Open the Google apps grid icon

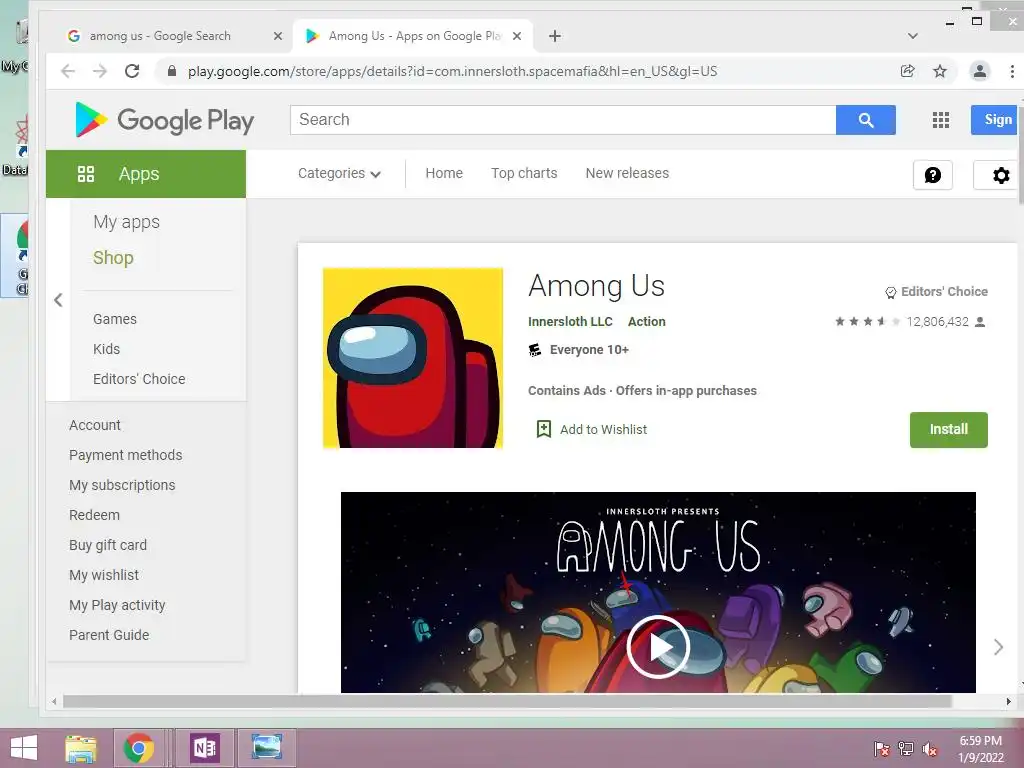(940, 120)
